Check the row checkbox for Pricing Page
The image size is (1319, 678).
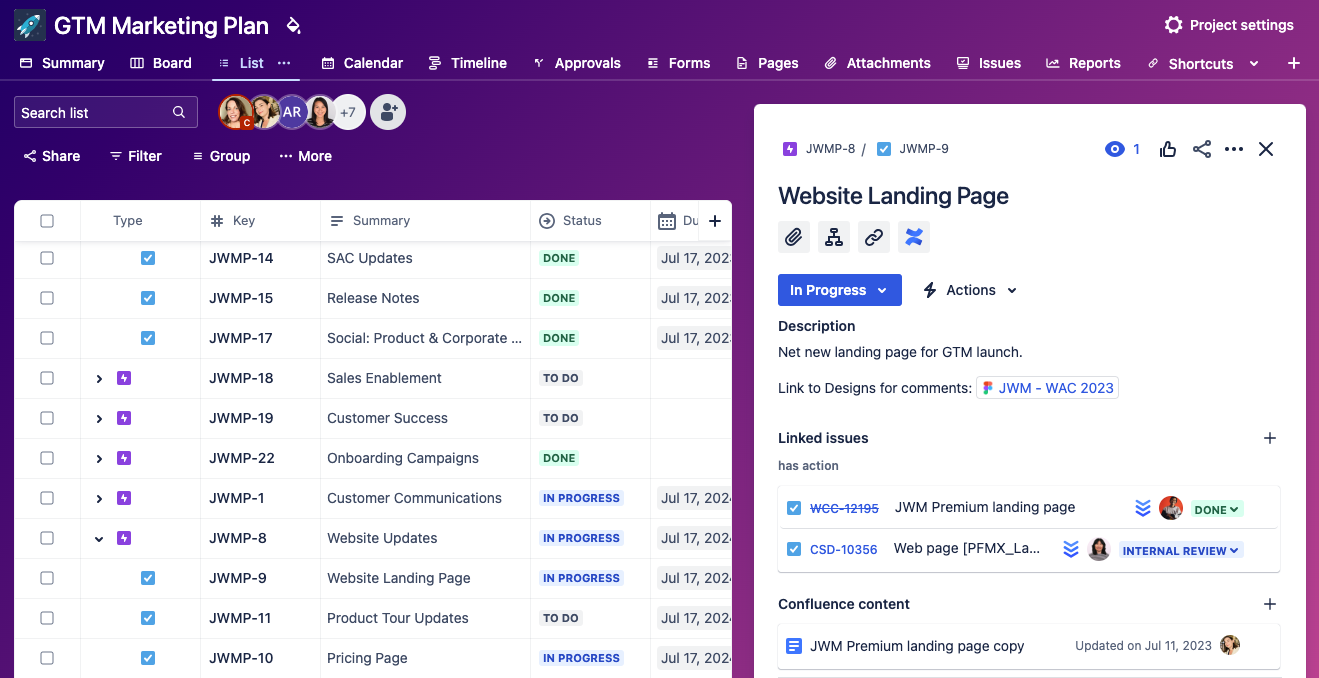47,658
